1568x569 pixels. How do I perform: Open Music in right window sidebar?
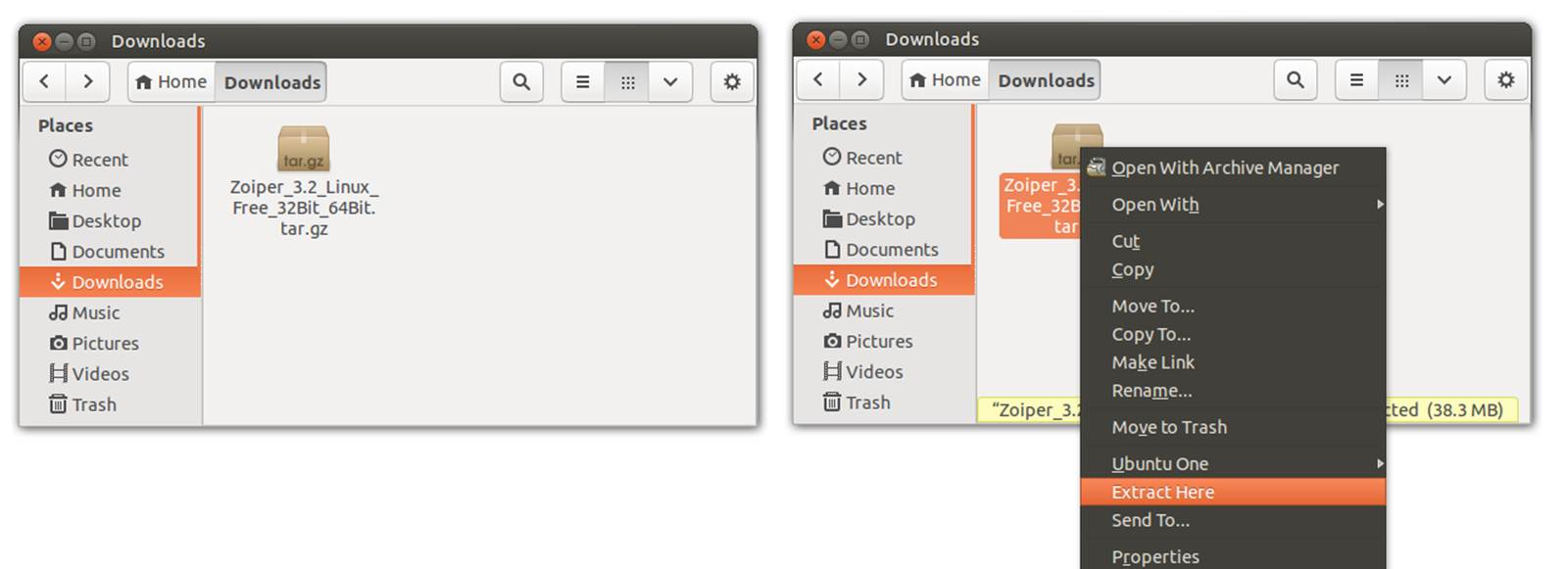[x=884, y=310]
